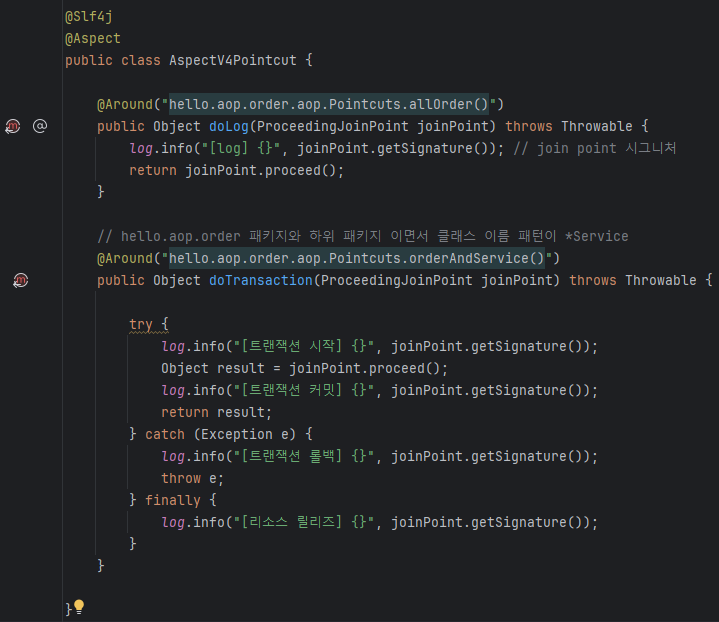The height and width of the screenshot is (622, 719).
Task: Click the 'return joinPoint.proceed();' statement
Action: point(236,170)
